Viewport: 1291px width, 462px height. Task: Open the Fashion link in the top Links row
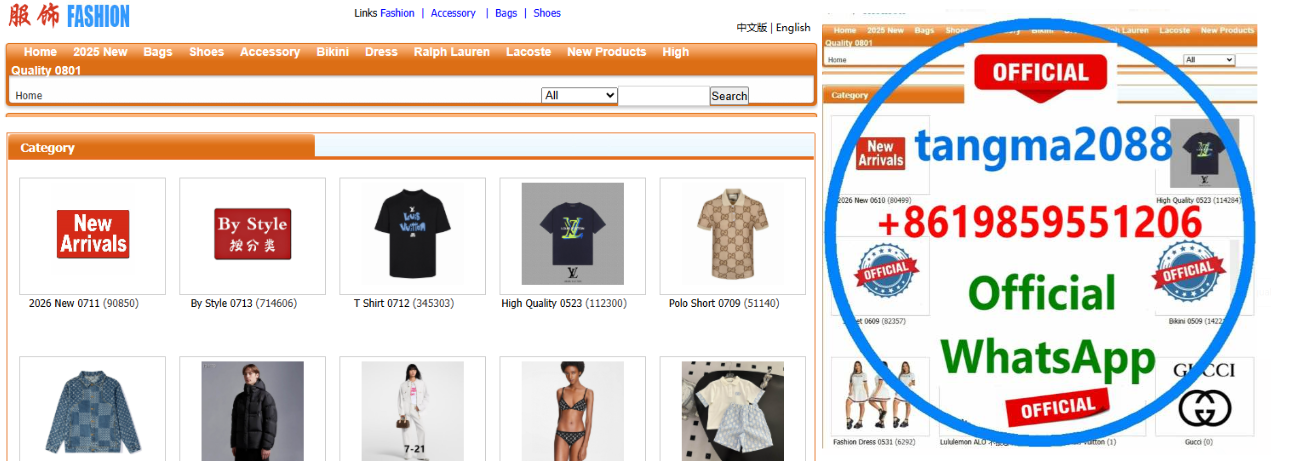397,13
